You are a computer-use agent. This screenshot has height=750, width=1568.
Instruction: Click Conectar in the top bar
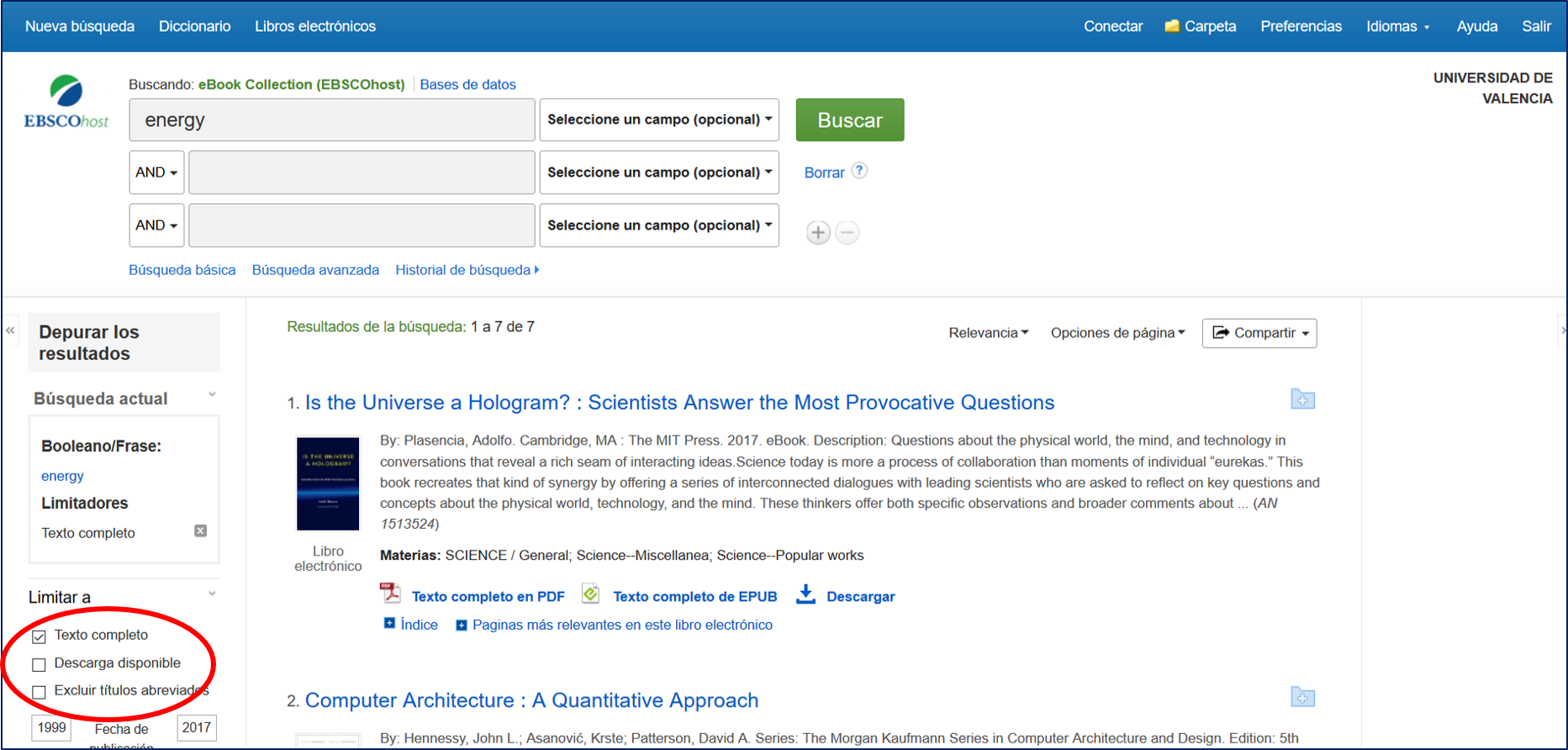pos(1113,26)
